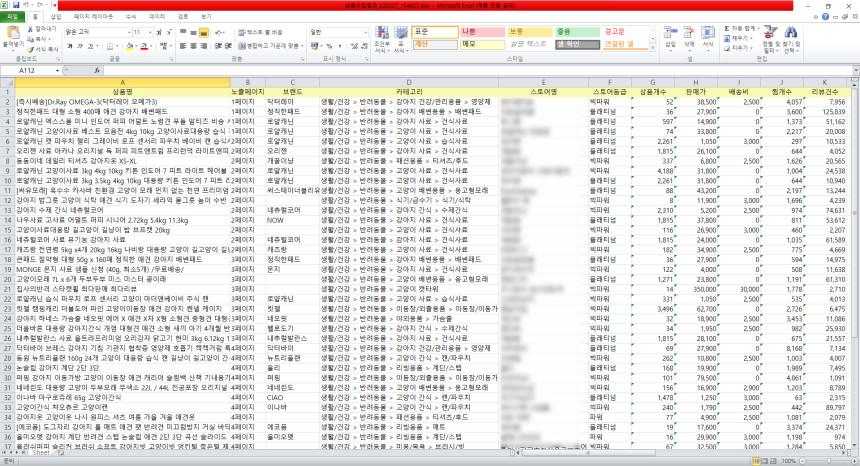
Task: Click the decrease indent icon
Action: coord(218,46)
